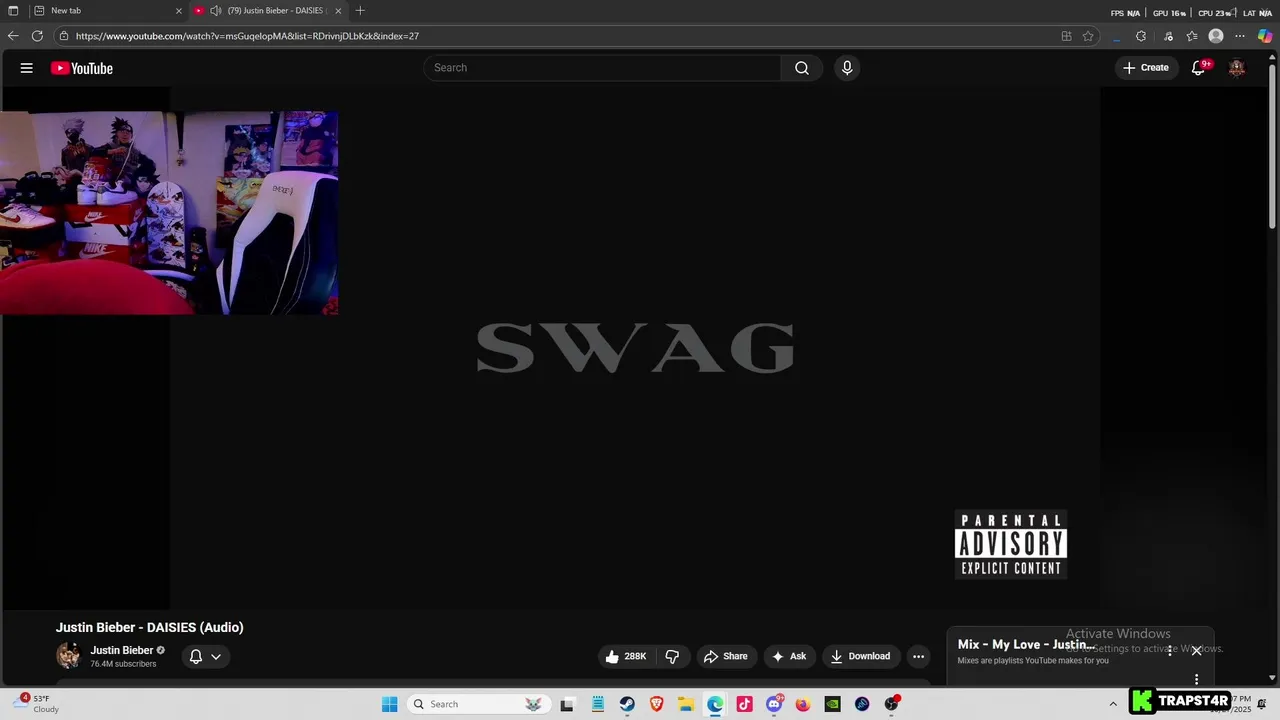Close the Mix playlist panel
This screenshot has width=1280, height=720.
coord(1196,651)
